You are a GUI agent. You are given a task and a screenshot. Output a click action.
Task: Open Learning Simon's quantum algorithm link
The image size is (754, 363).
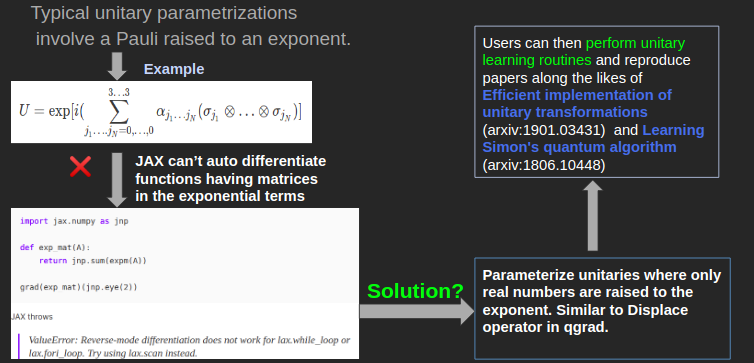pyautogui.click(x=593, y=138)
